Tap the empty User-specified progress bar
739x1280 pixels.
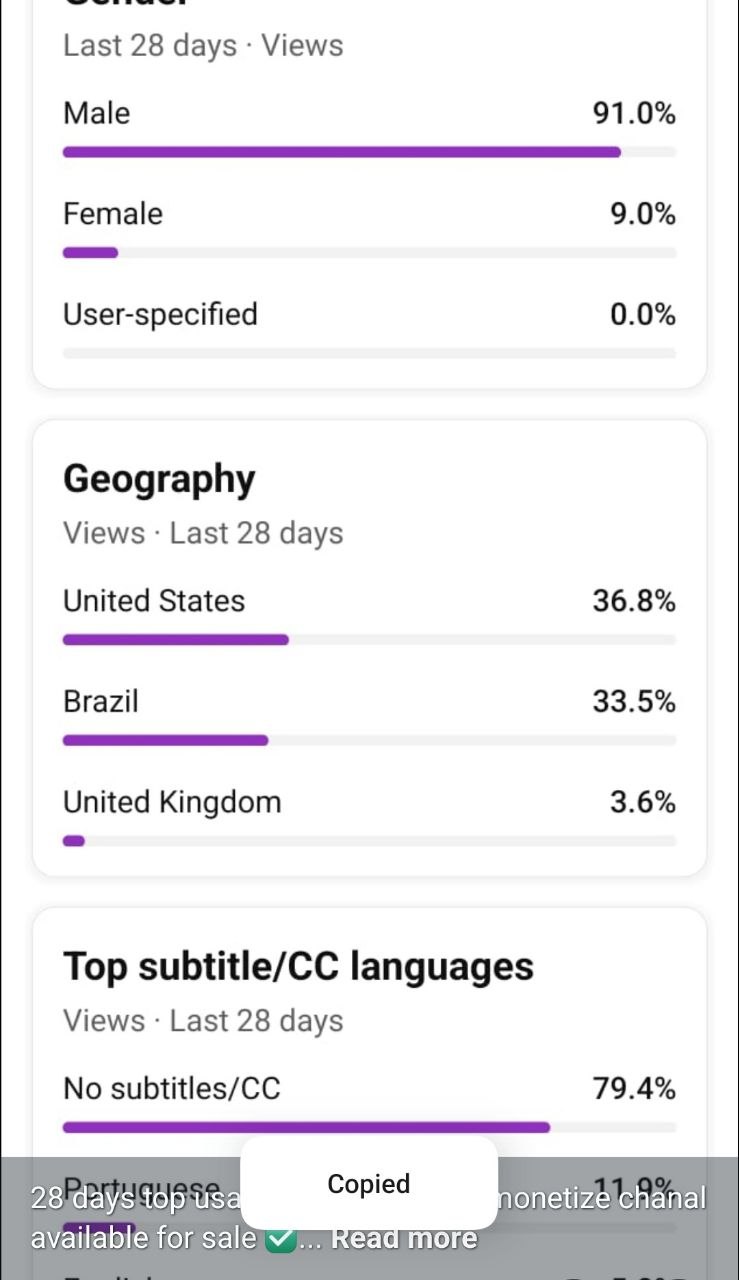(x=369, y=353)
